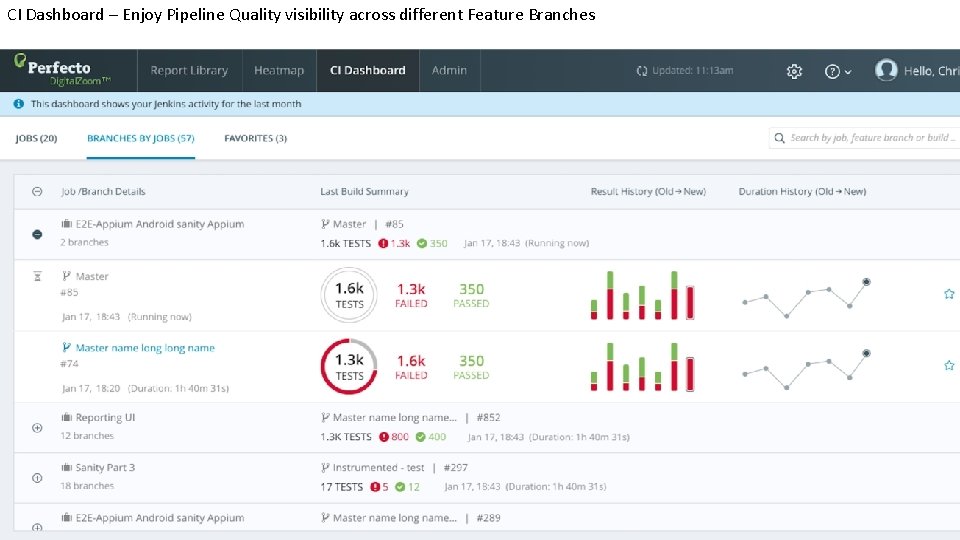
Task: Click branch icon beside Instrumented - test
Action: [x=325, y=468]
